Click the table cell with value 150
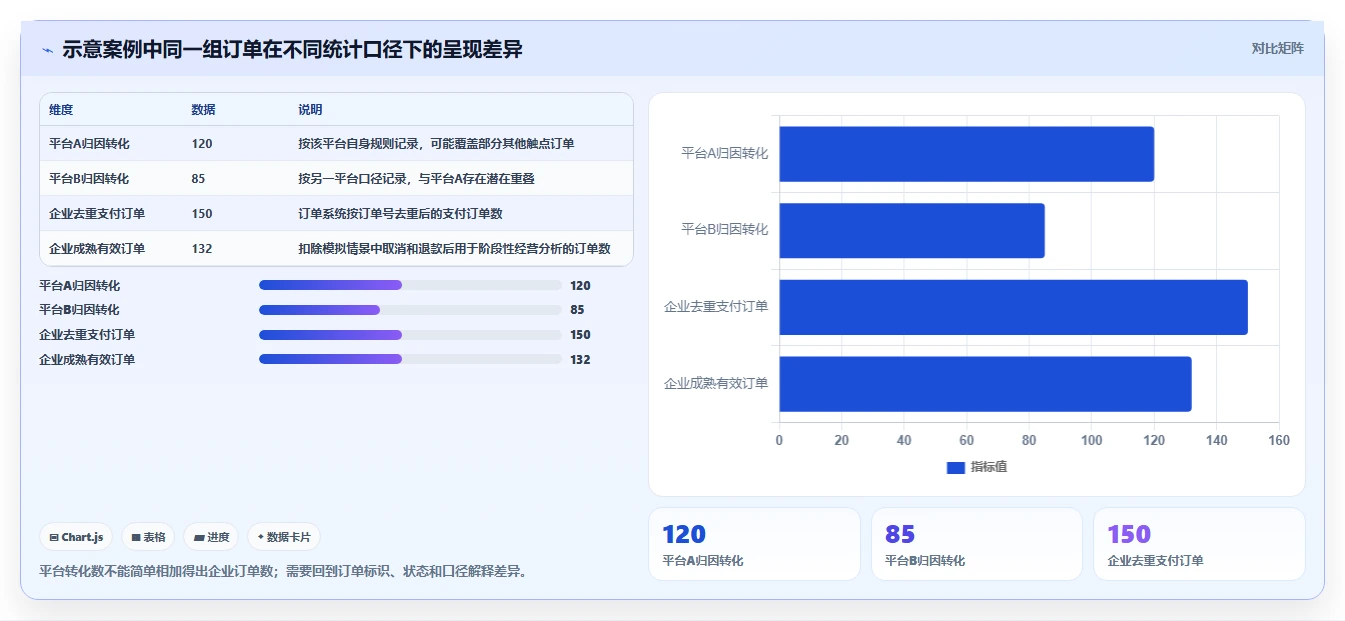The width and height of the screenshot is (1345, 621). coord(202,214)
